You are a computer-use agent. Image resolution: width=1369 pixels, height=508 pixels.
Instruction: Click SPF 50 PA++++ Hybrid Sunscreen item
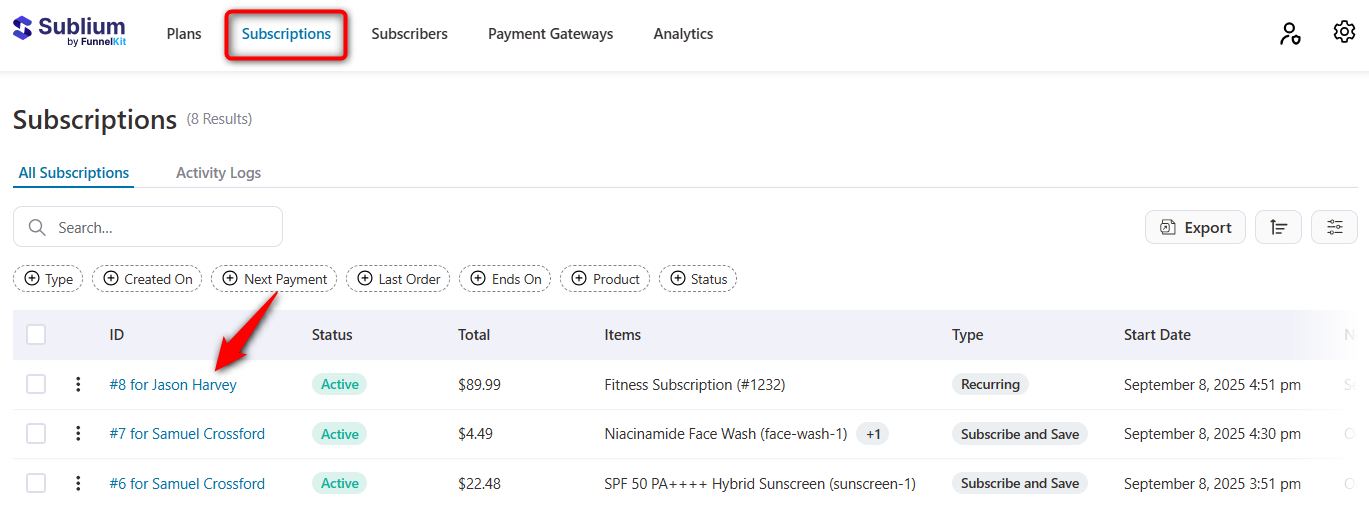coord(760,483)
